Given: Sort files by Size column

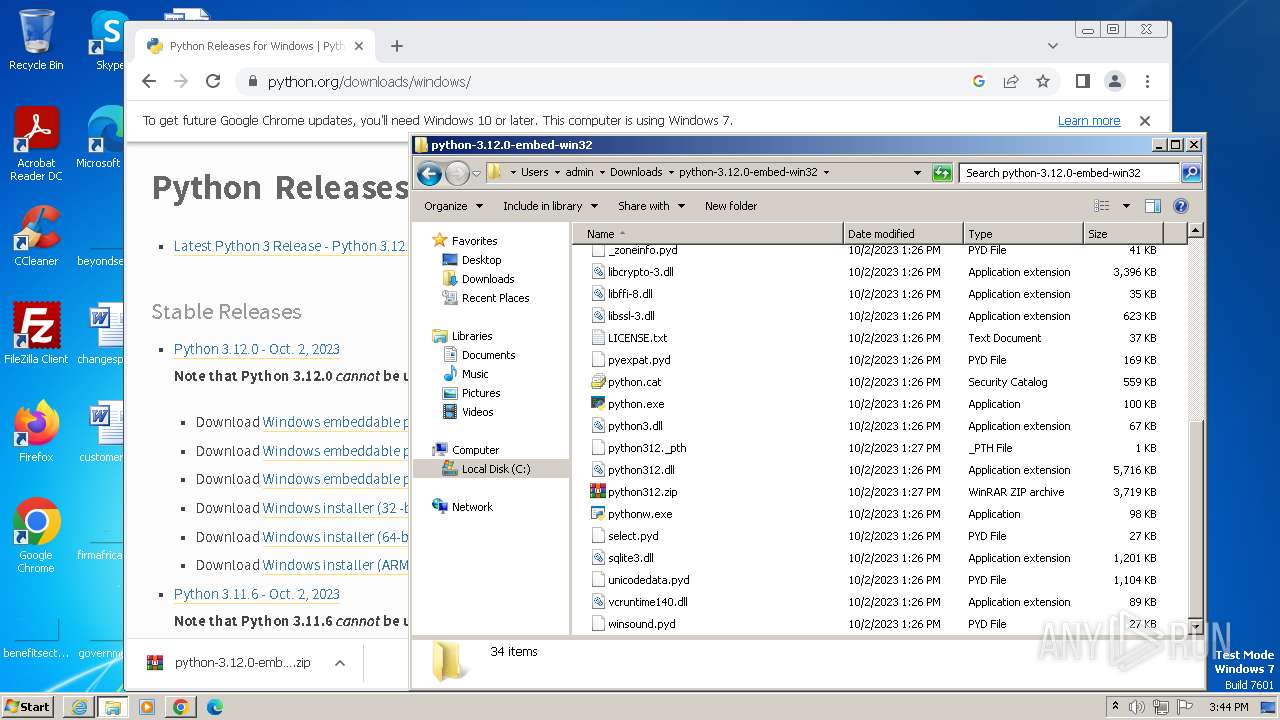Looking at the screenshot, I should click(x=1123, y=234).
